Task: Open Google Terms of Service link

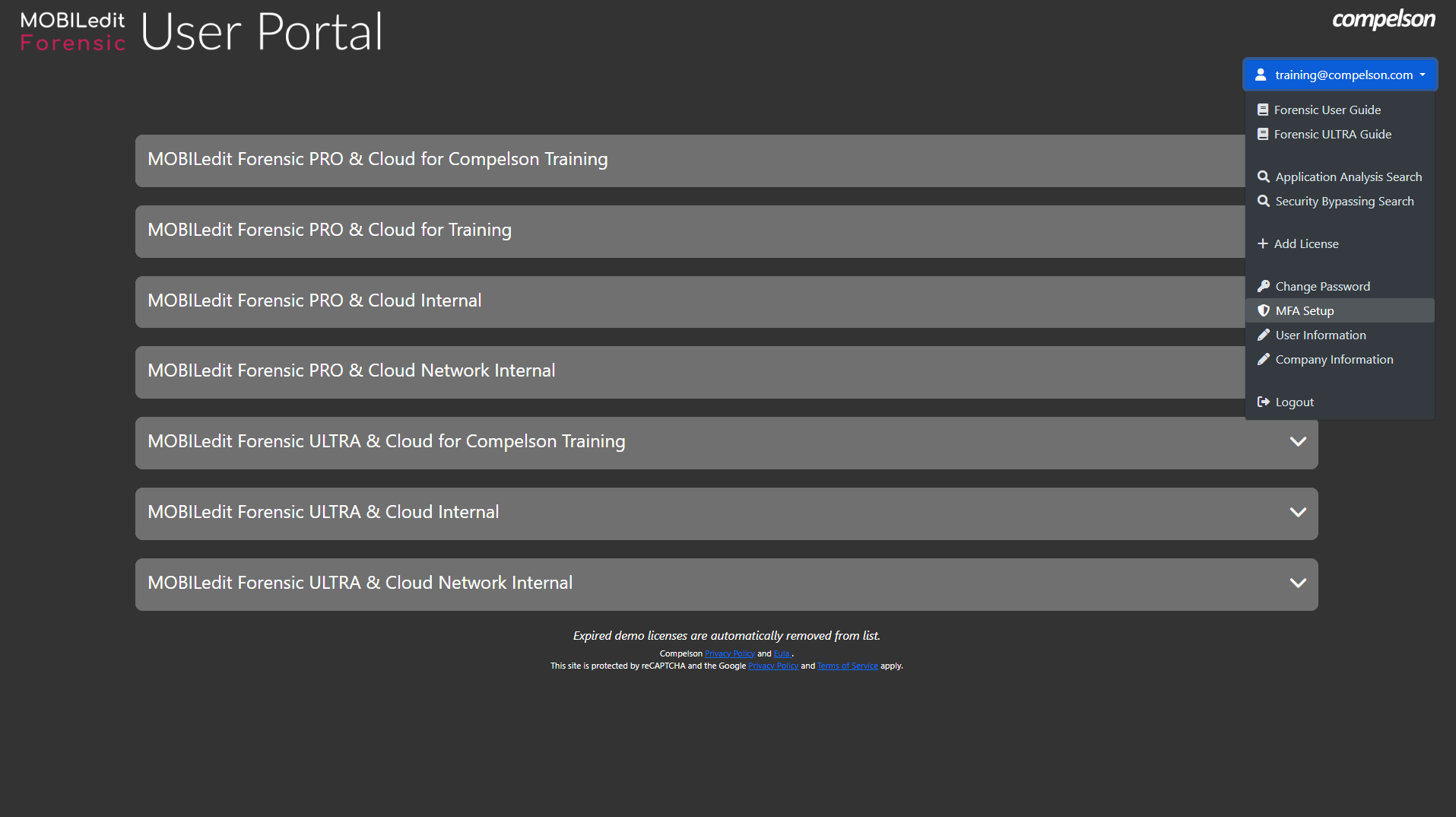Action: click(x=847, y=666)
